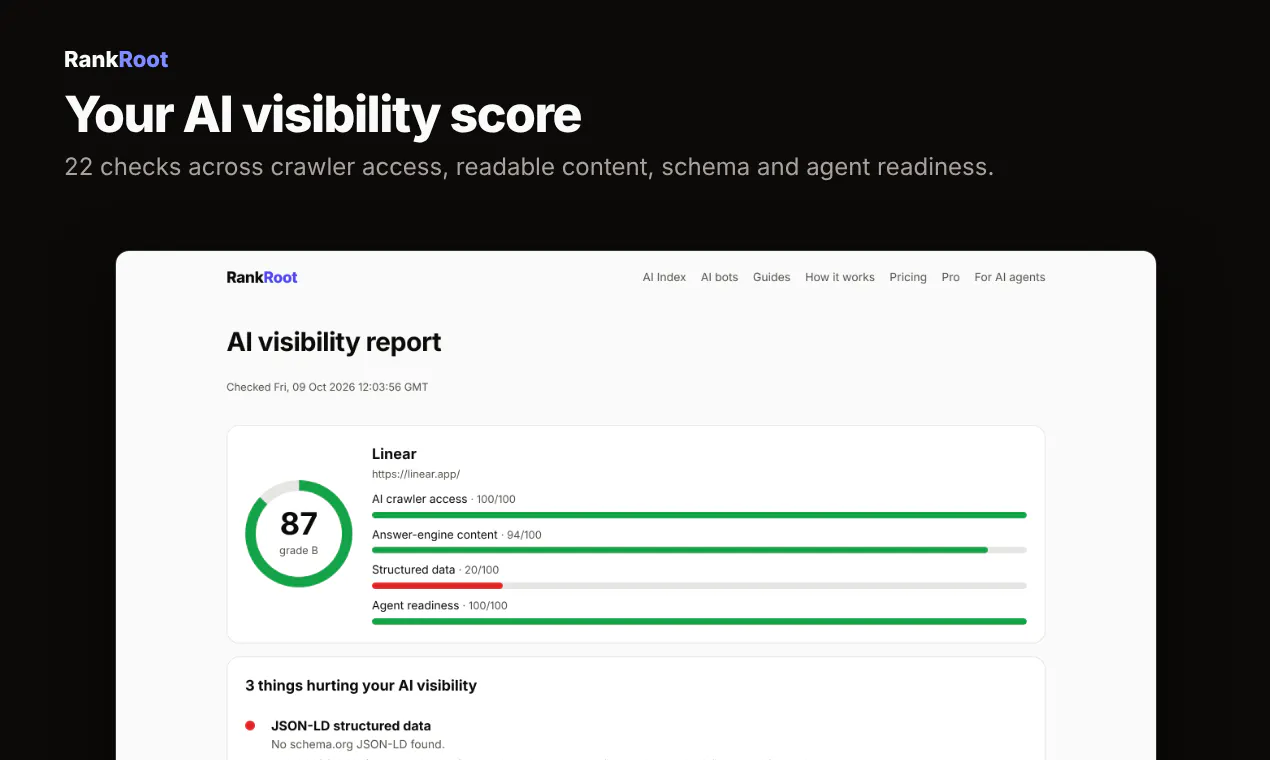Click the RankRoot brand name above the headline
Viewport: 1270px width, 760px height.
click(x=116, y=59)
